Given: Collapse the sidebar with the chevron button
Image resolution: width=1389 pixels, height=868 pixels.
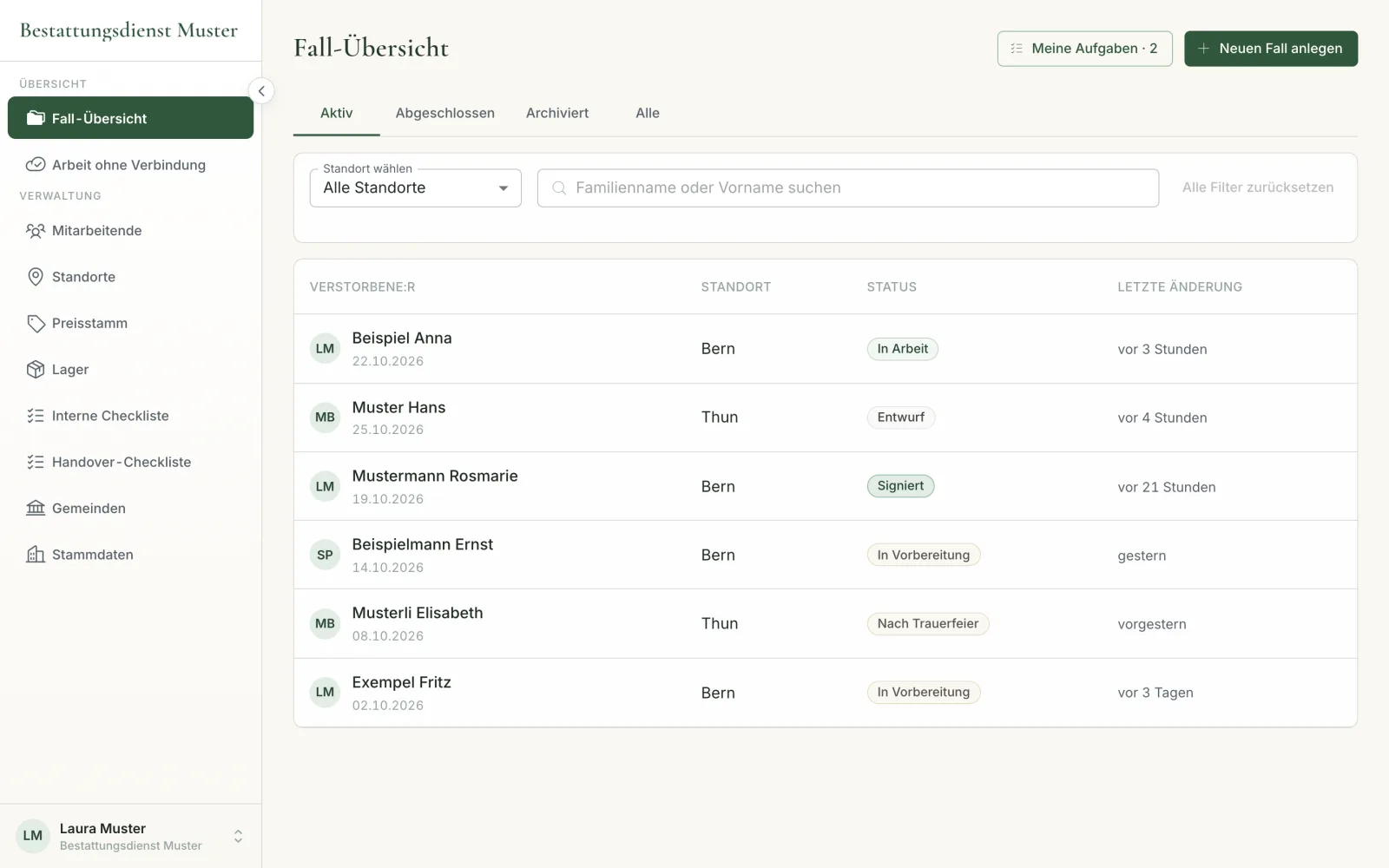Looking at the screenshot, I should pyautogui.click(x=261, y=91).
